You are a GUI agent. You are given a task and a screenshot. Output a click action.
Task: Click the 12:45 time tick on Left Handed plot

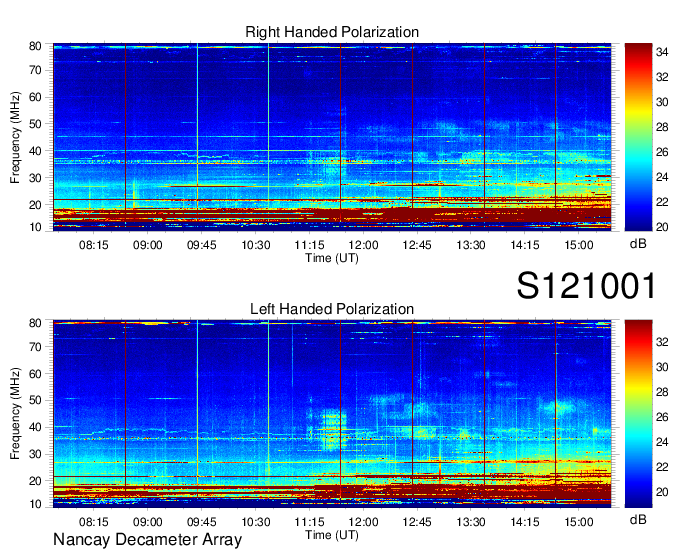pos(417,522)
